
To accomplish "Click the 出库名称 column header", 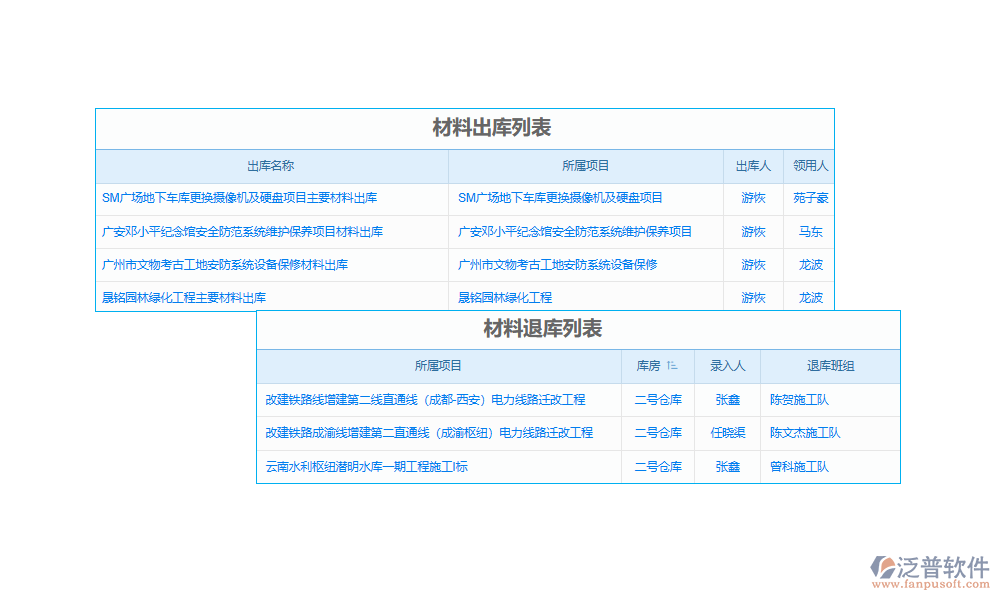I will tap(271, 166).
